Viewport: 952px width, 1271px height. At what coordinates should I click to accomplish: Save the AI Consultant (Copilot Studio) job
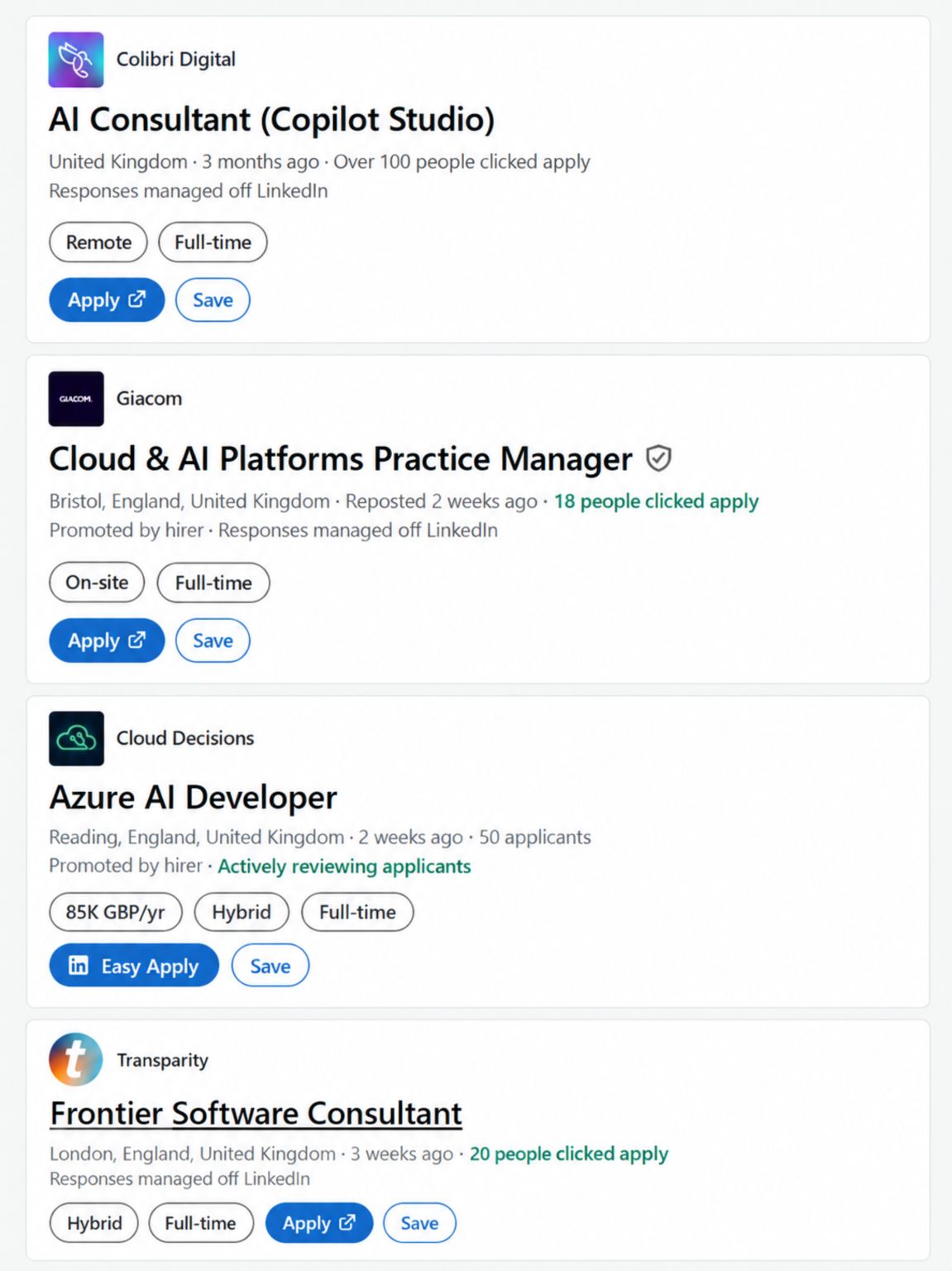tap(213, 300)
